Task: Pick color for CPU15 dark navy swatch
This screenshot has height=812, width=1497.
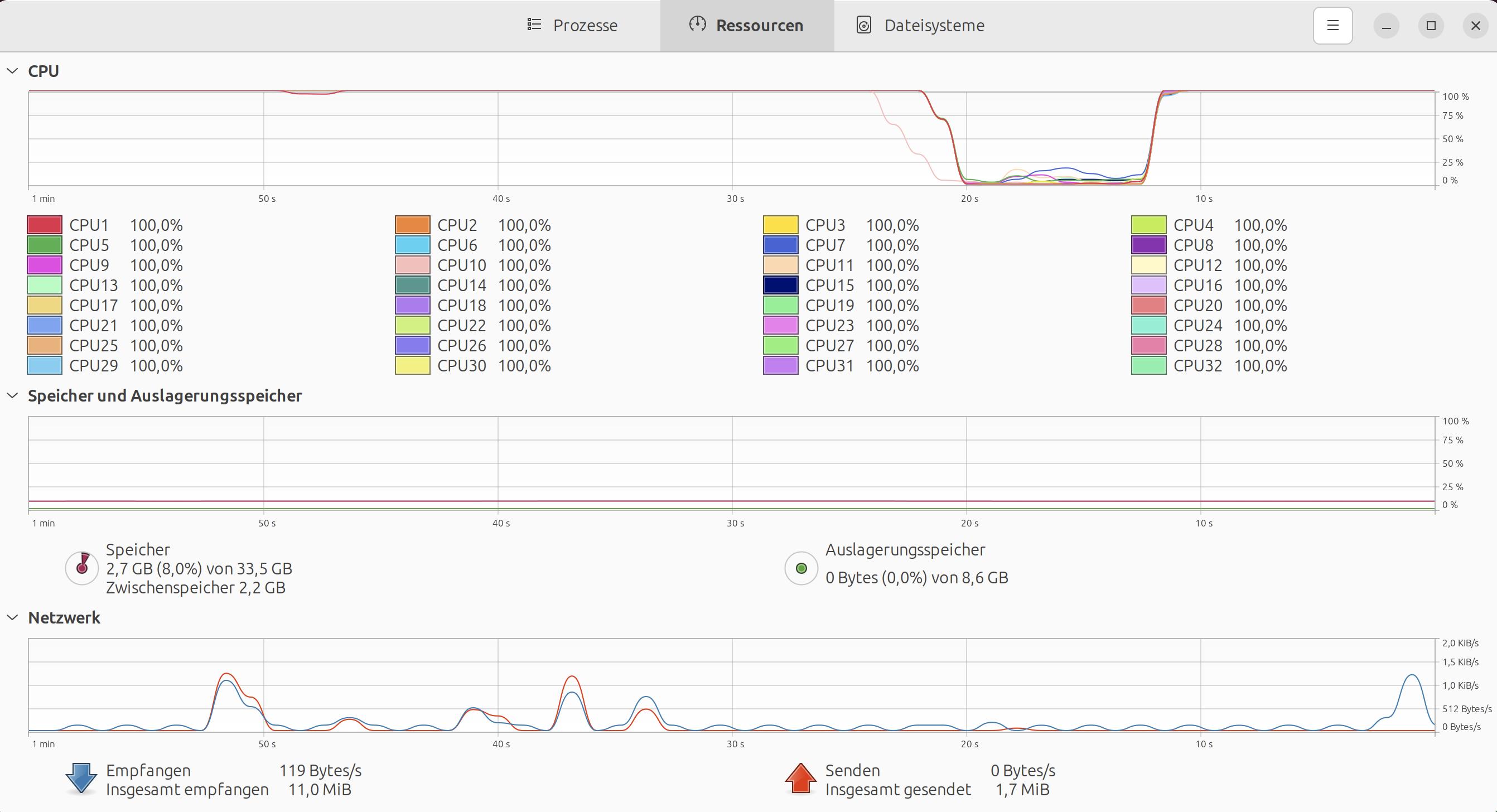Action: [780, 286]
